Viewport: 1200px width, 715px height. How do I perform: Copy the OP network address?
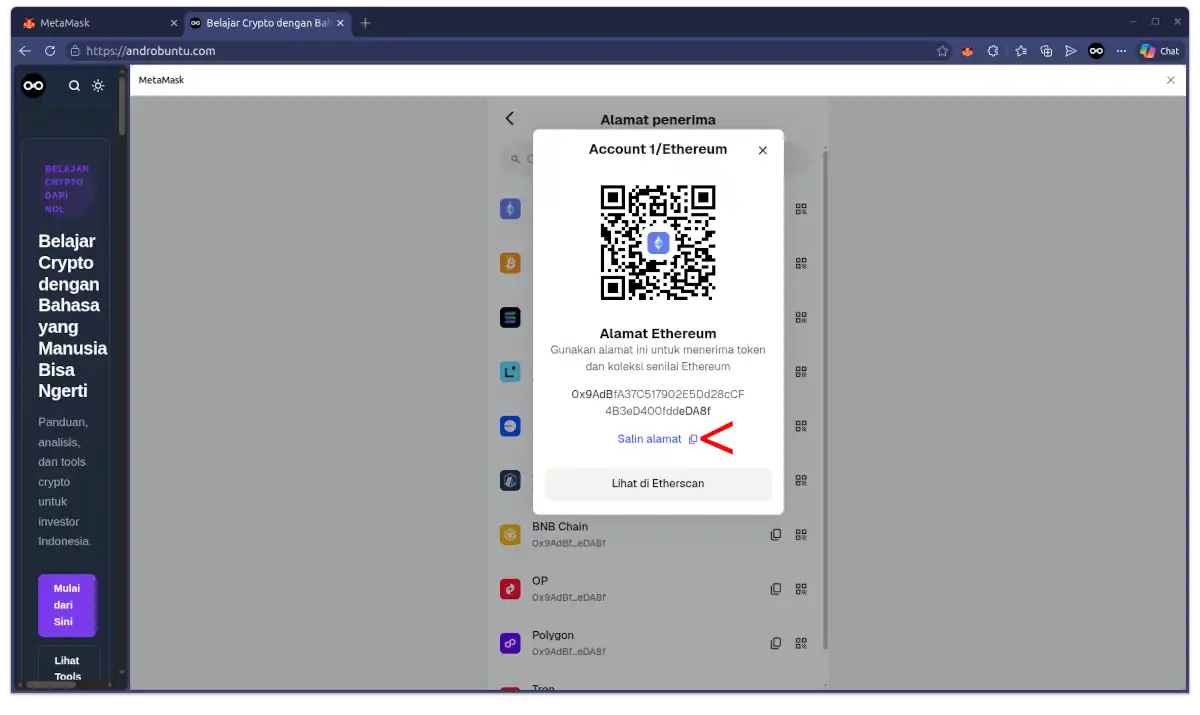pyautogui.click(x=775, y=589)
